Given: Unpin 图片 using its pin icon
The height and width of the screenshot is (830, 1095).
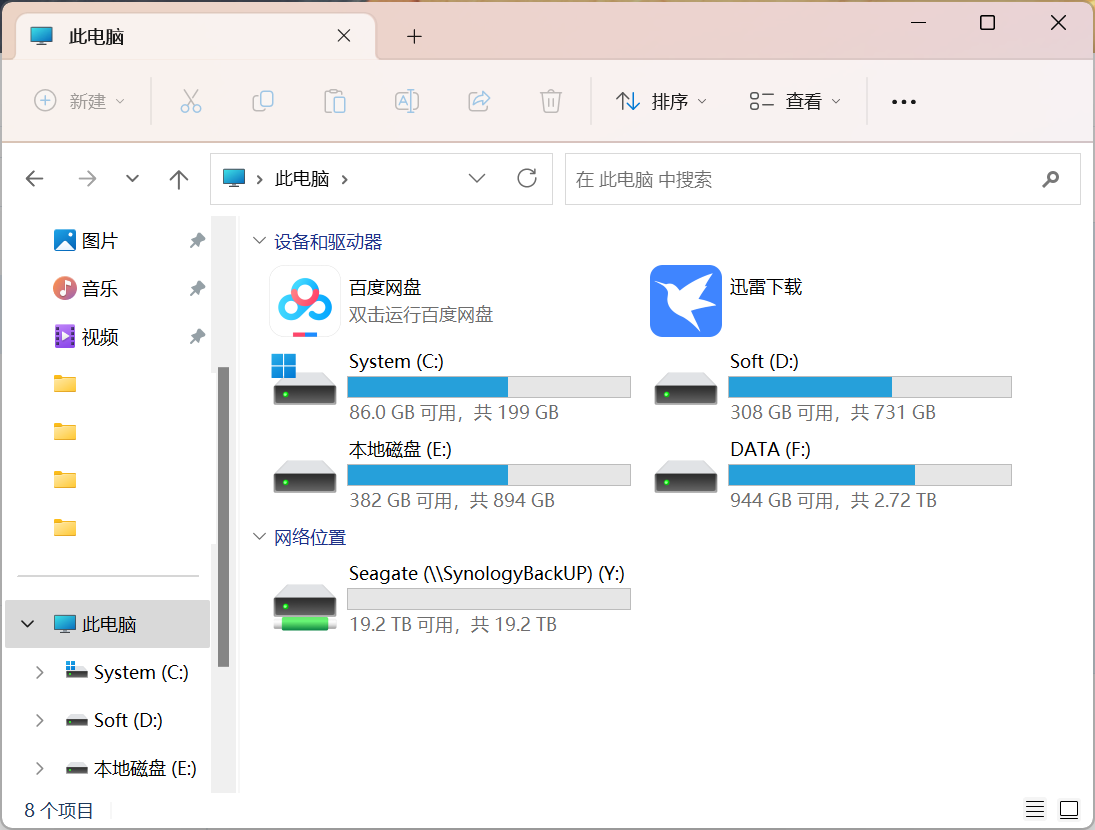Looking at the screenshot, I should [198, 241].
